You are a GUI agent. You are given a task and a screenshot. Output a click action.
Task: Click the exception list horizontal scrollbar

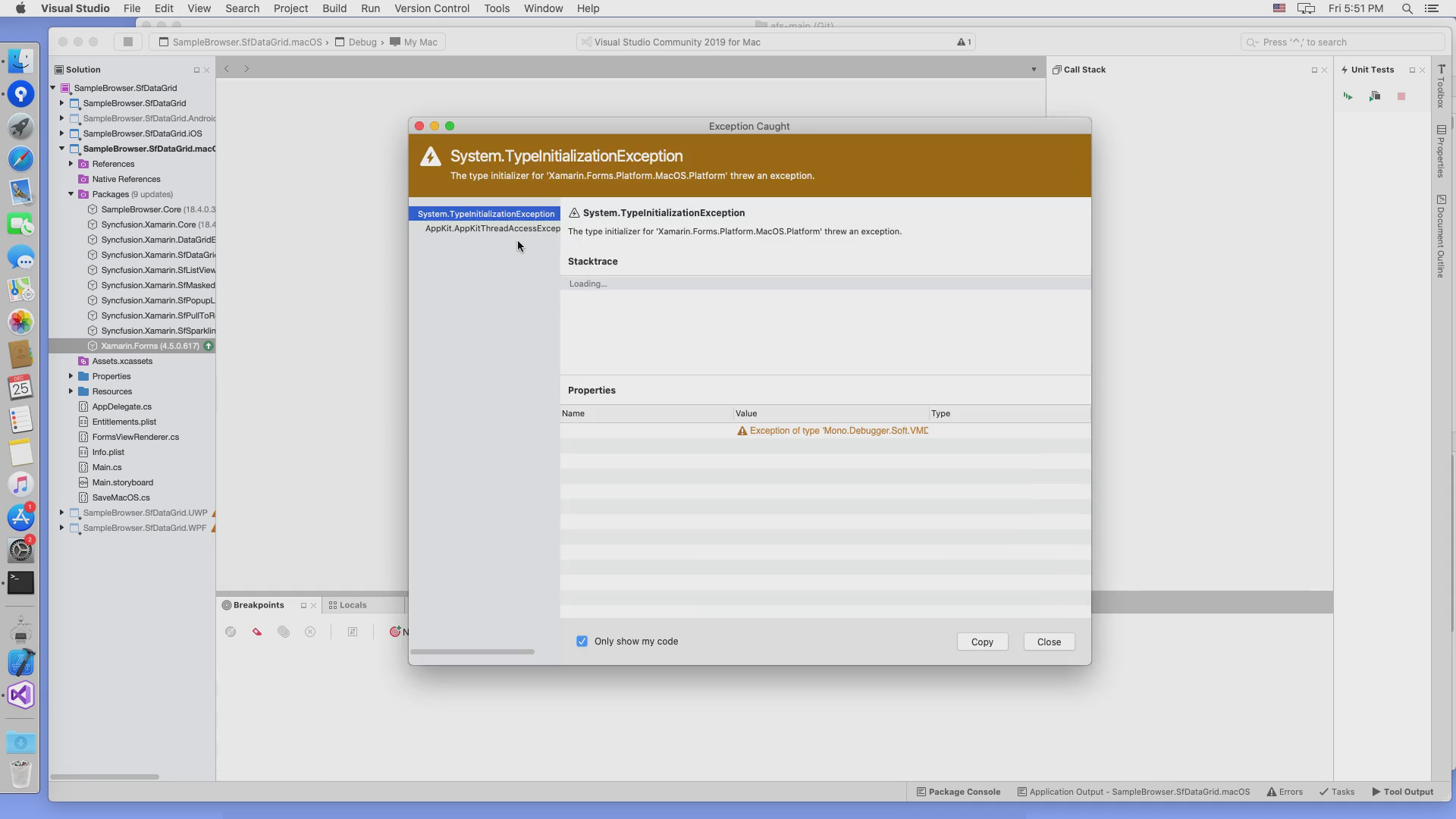pos(472,651)
